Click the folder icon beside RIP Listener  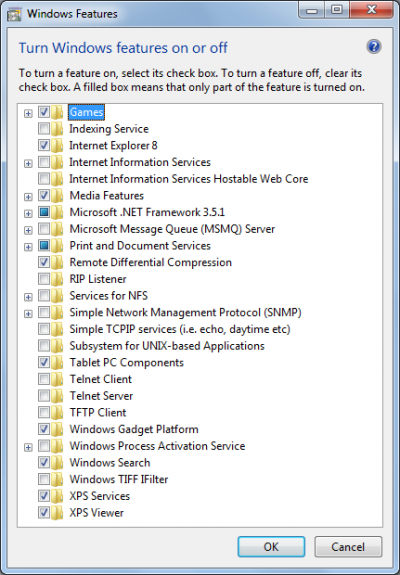tap(57, 279)
